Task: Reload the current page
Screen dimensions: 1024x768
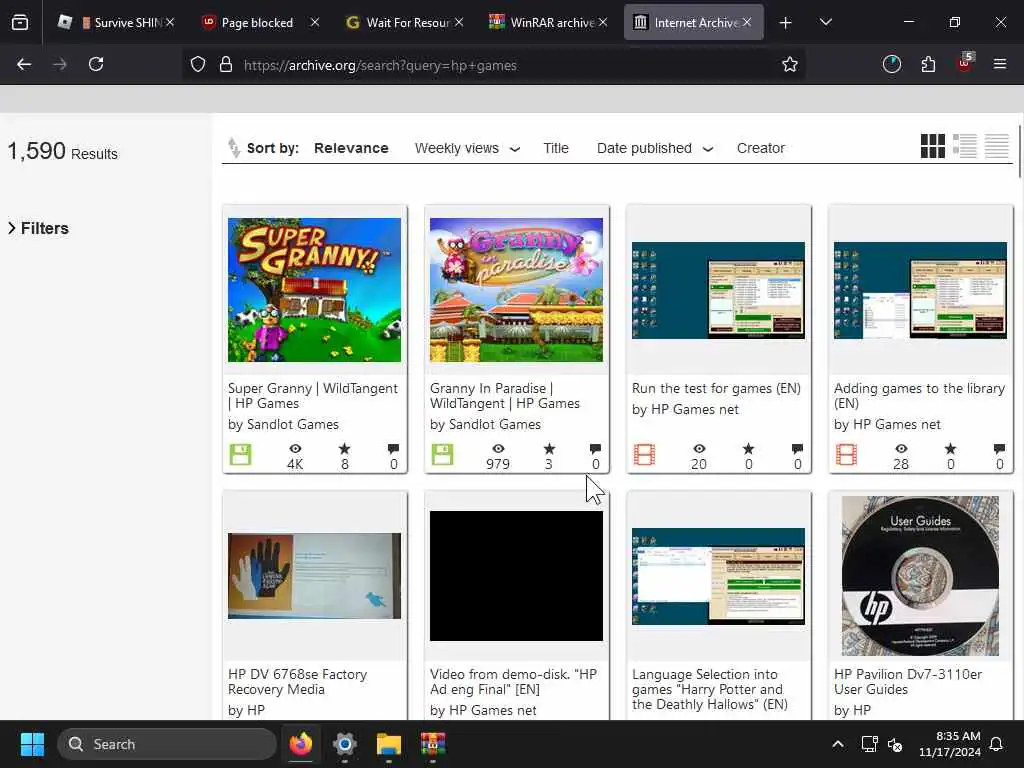Action: point(96,64)
